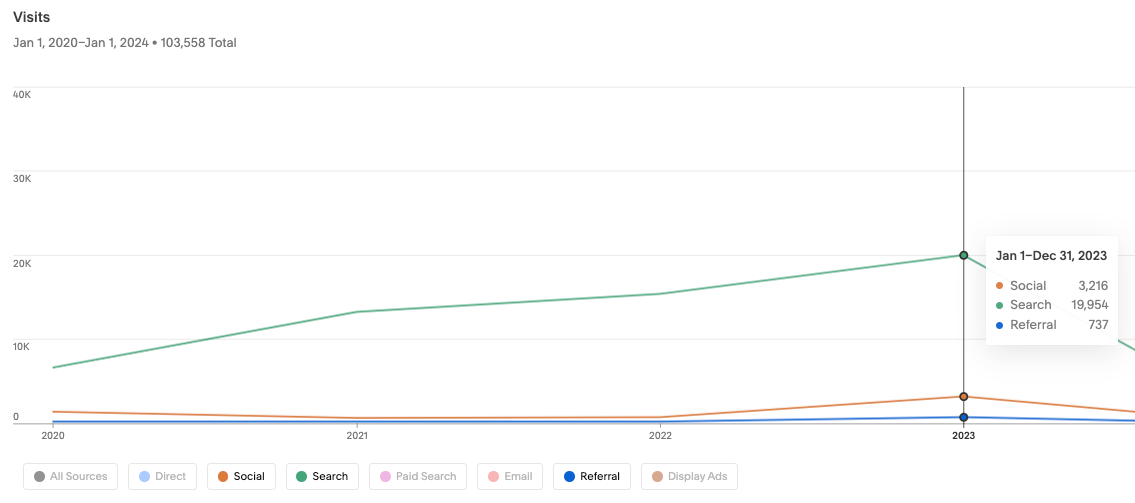Toggle the Search series legend button
The width and height of the screenshot is (1135, 503).
(x=321, y=476)
